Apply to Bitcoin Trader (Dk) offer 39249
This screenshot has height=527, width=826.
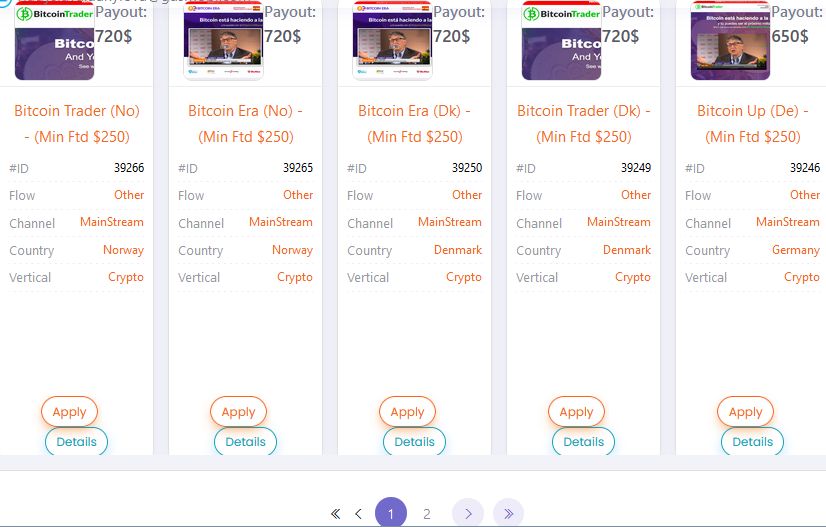point(576,412)
